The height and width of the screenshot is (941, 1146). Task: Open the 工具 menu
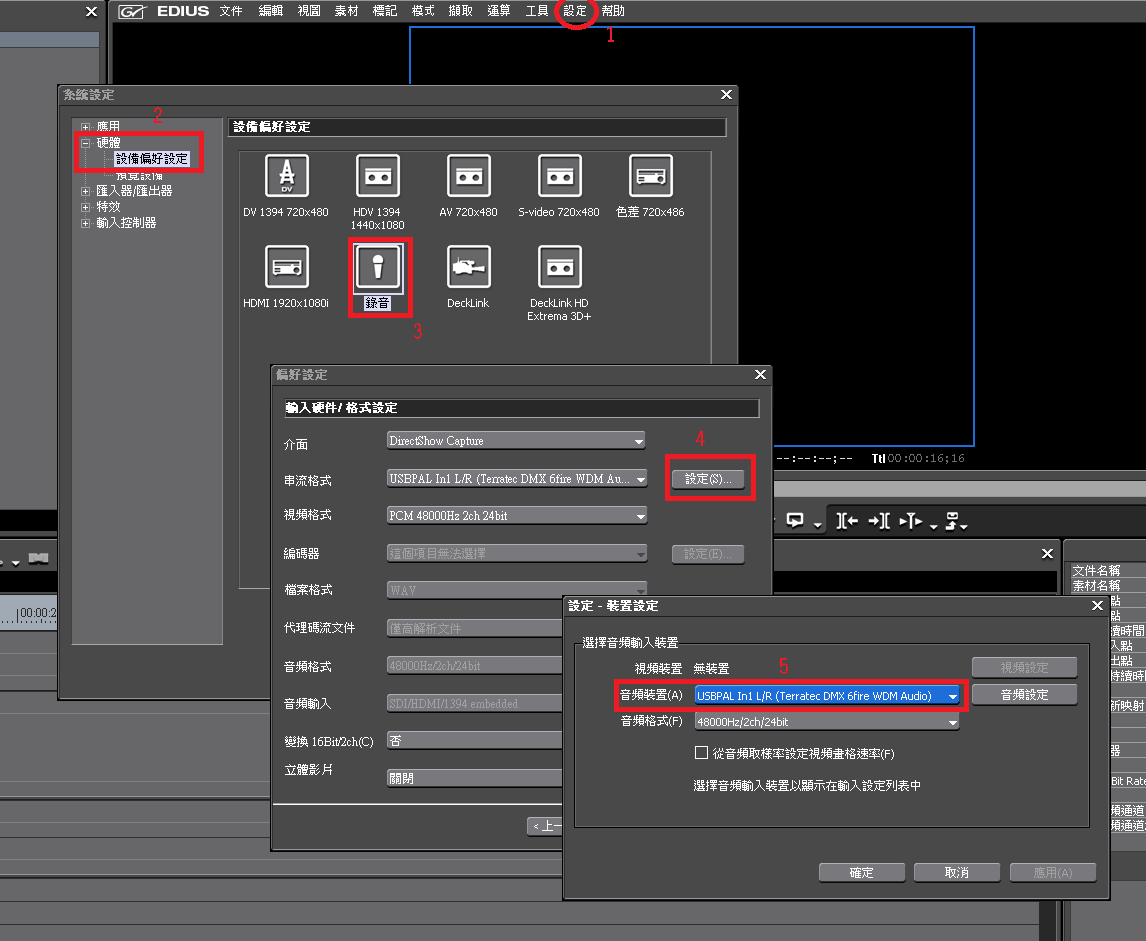click(537, 11)
